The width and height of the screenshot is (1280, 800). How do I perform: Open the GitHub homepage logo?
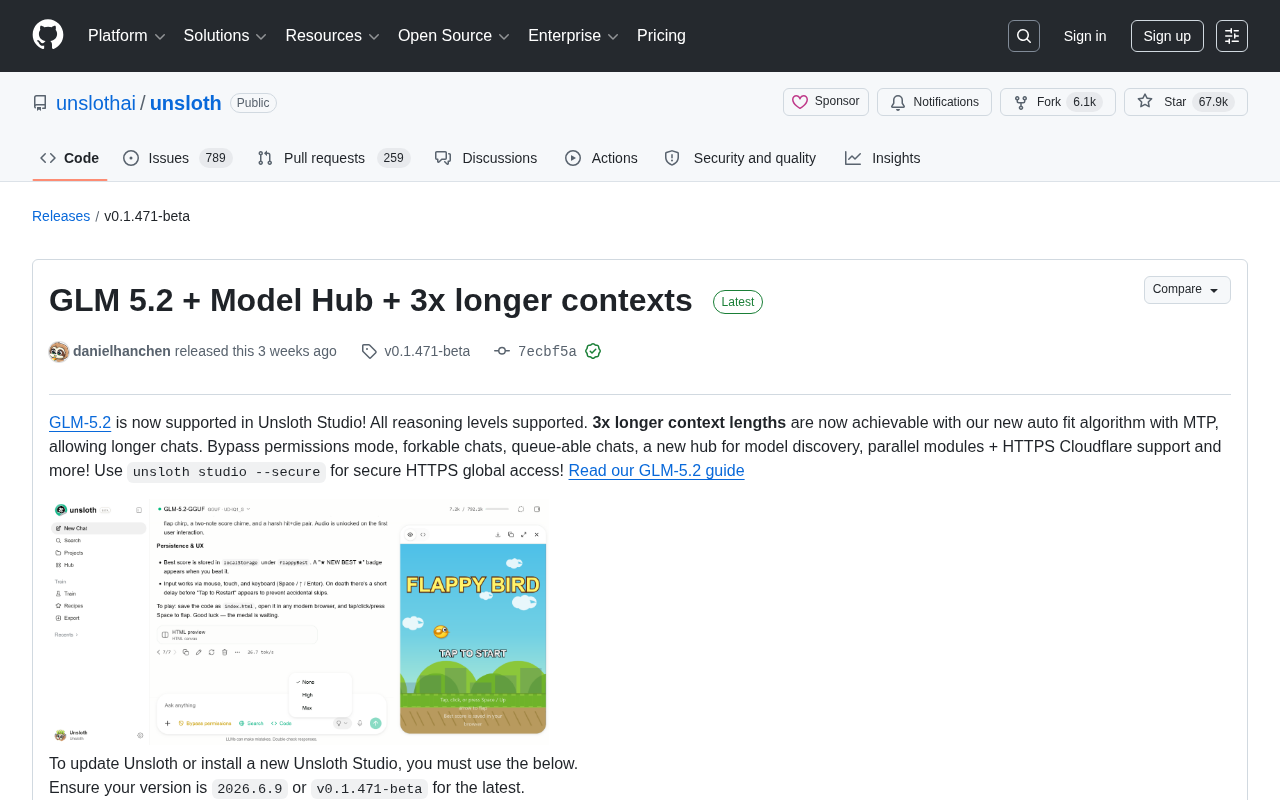[x=48, y=35]
